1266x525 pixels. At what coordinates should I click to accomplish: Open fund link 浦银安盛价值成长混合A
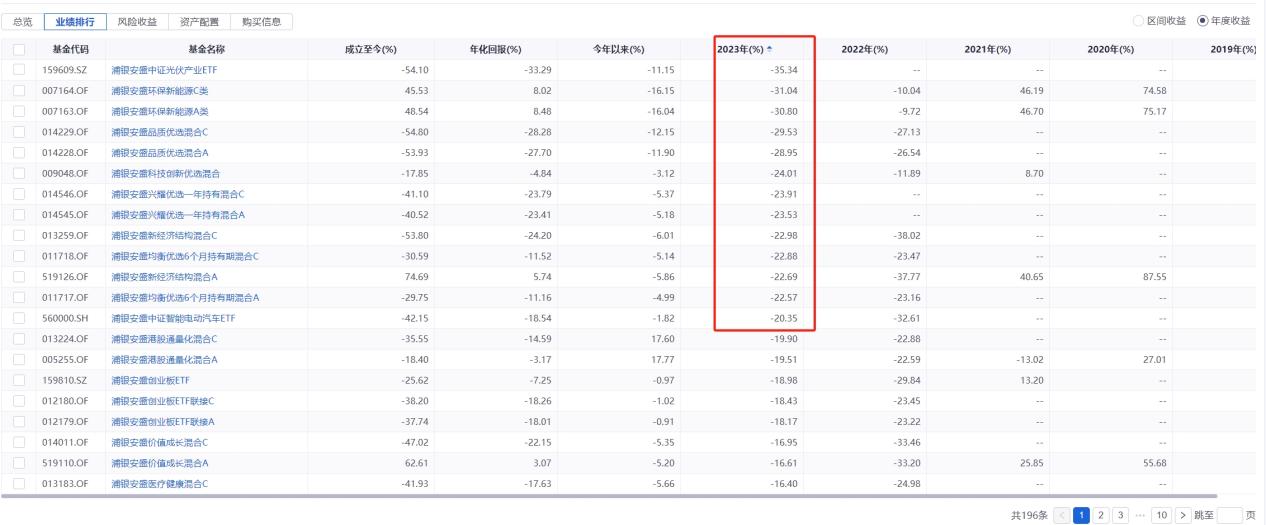pos(160,463)
